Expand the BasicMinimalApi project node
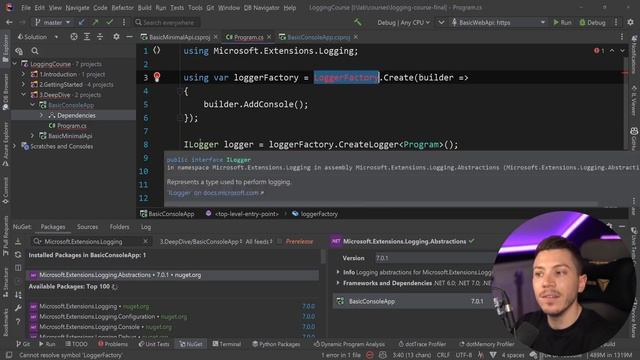This screenshot has width=640, height=360. coord(33,136)
